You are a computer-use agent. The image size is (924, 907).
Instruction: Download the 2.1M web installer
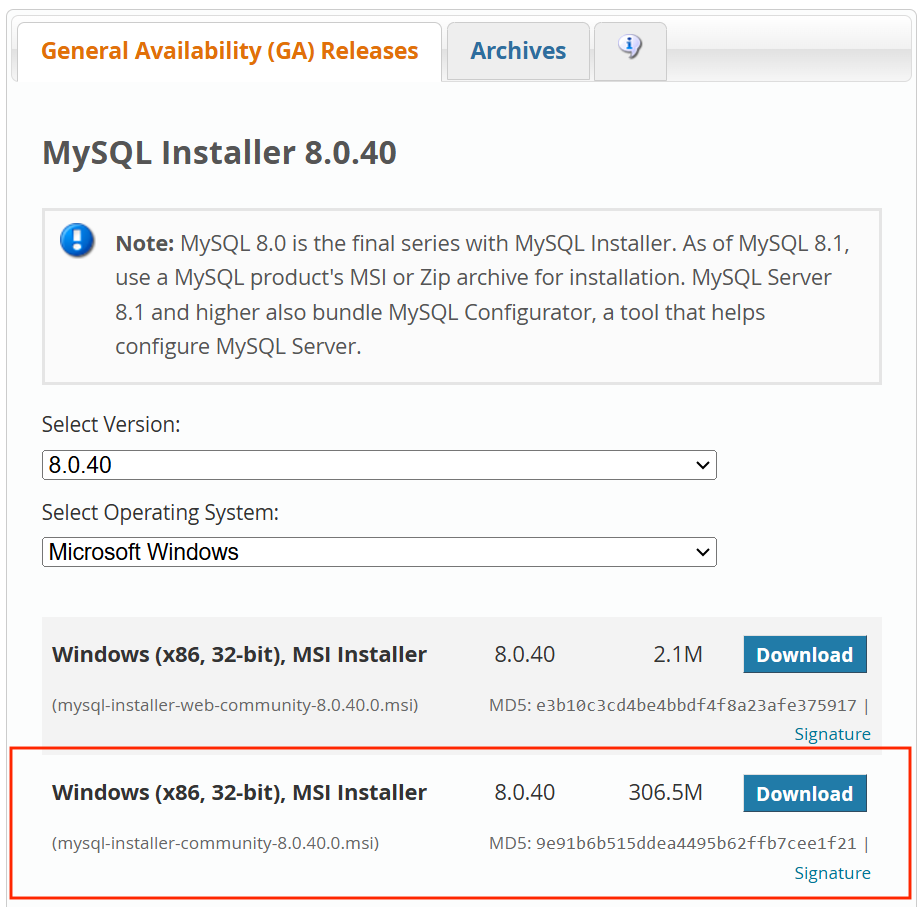click(804, 654)
